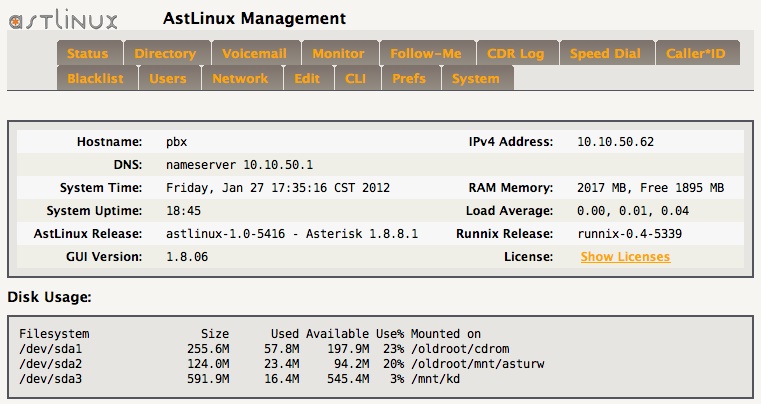Image resolution: width=761 pixels, height=404 pixels.
Task: Click the AstLinux logo
Action: [63, 19]
